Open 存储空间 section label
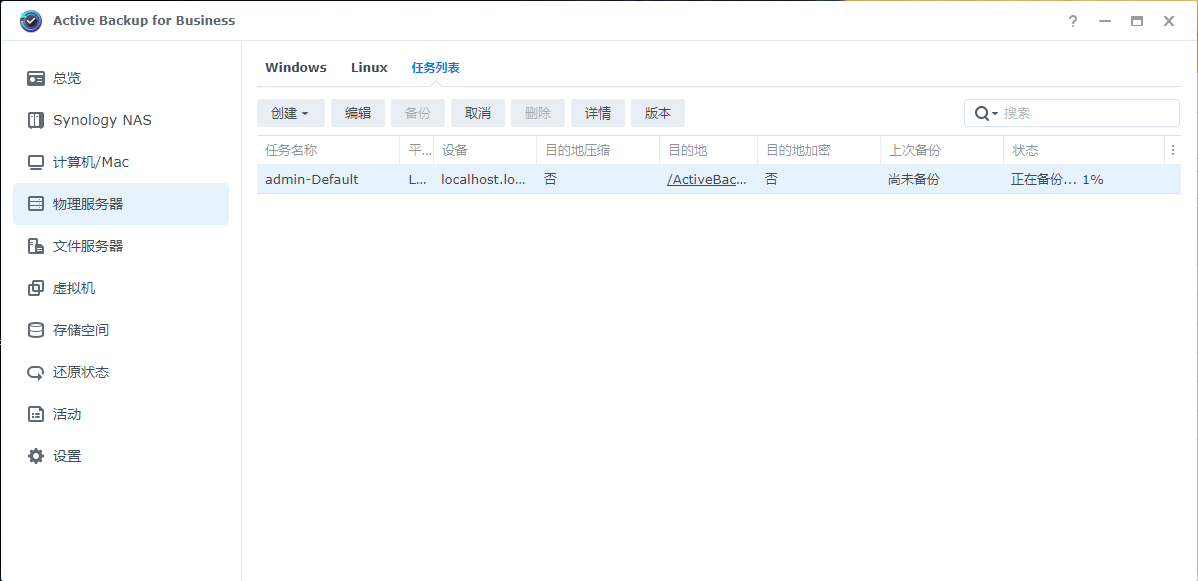The height and width of the screenshot is (581, 1198). coord(81,330)
